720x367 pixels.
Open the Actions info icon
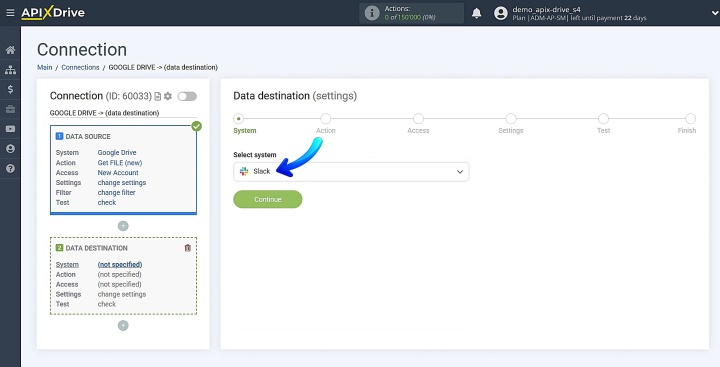[x=372, y=13]
